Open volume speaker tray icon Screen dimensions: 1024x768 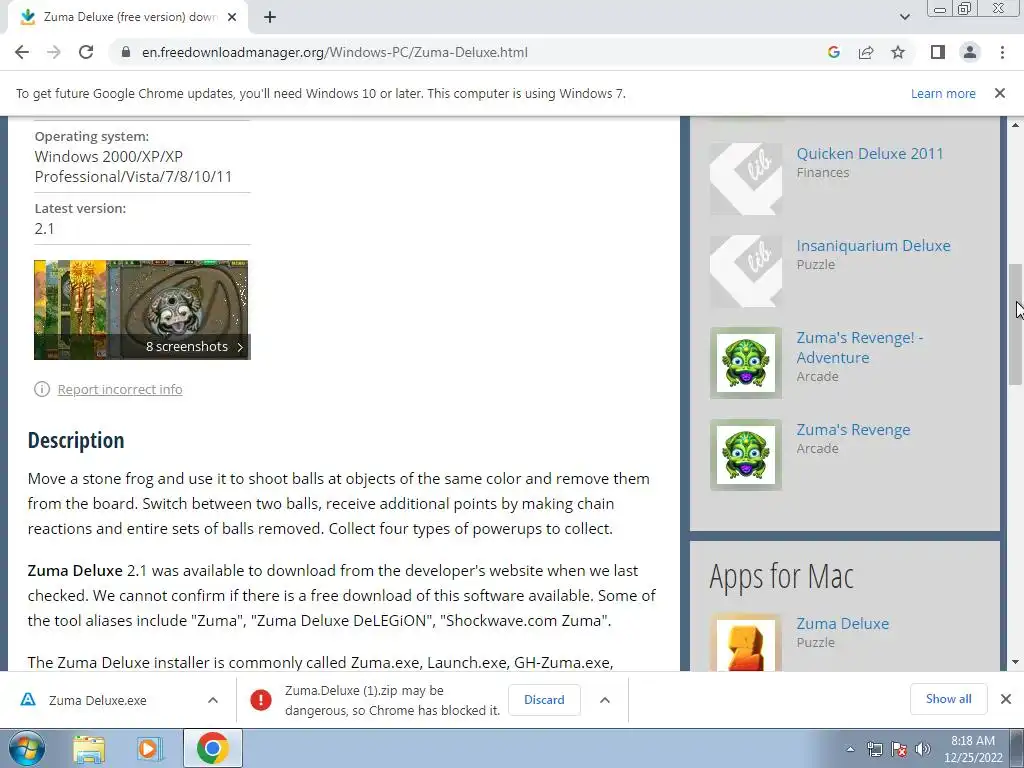tap(923, 749)
